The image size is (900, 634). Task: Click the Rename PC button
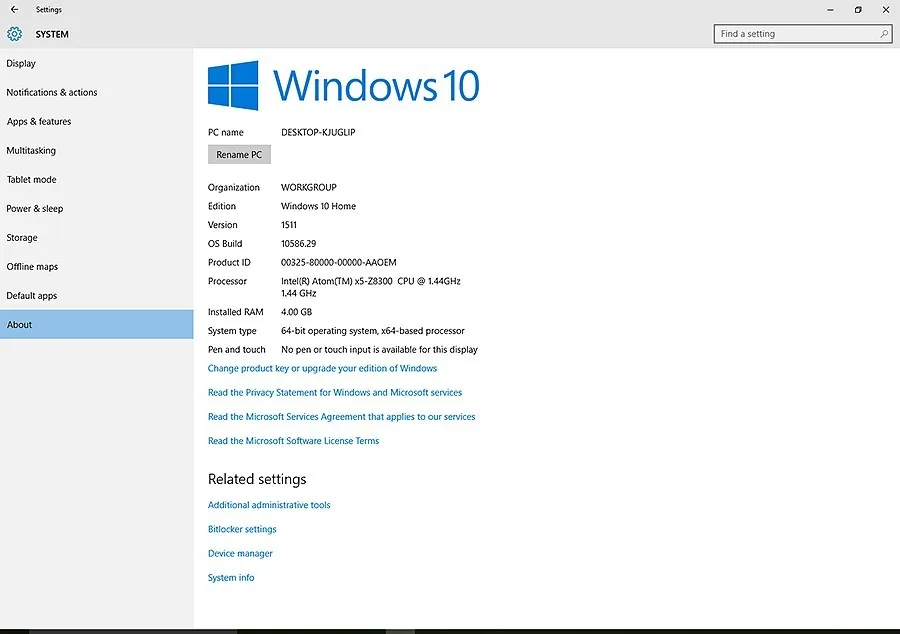239,154
